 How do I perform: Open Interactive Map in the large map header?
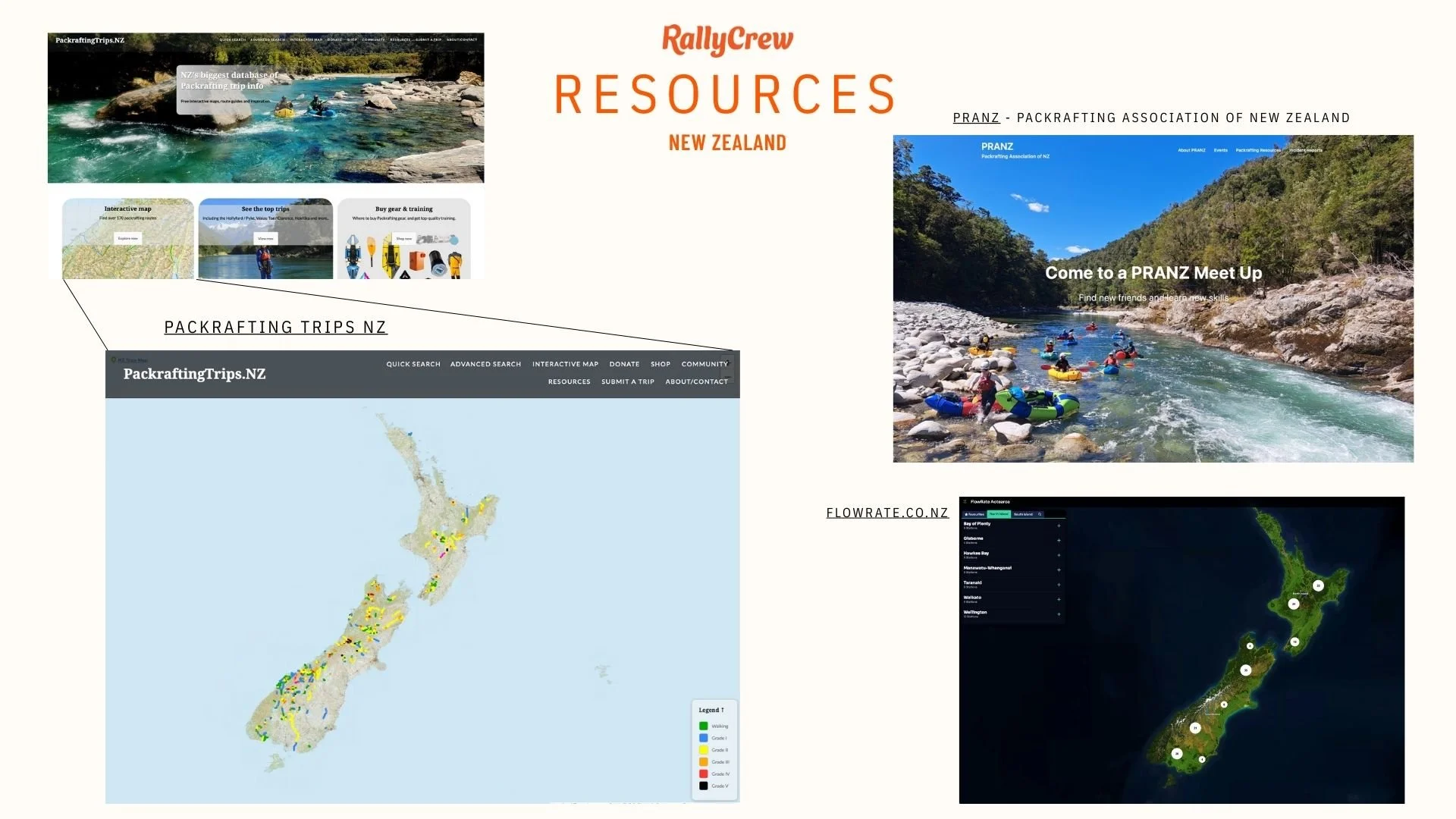(565, 364)
